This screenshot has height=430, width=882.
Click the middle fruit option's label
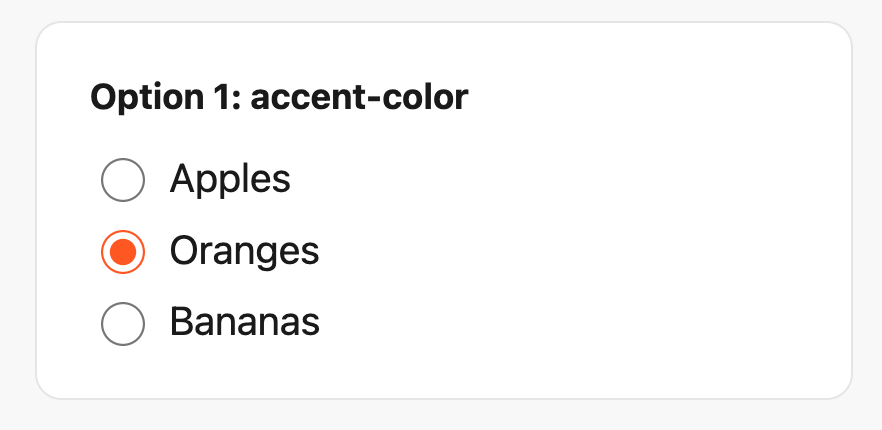(x=244, y=251)
